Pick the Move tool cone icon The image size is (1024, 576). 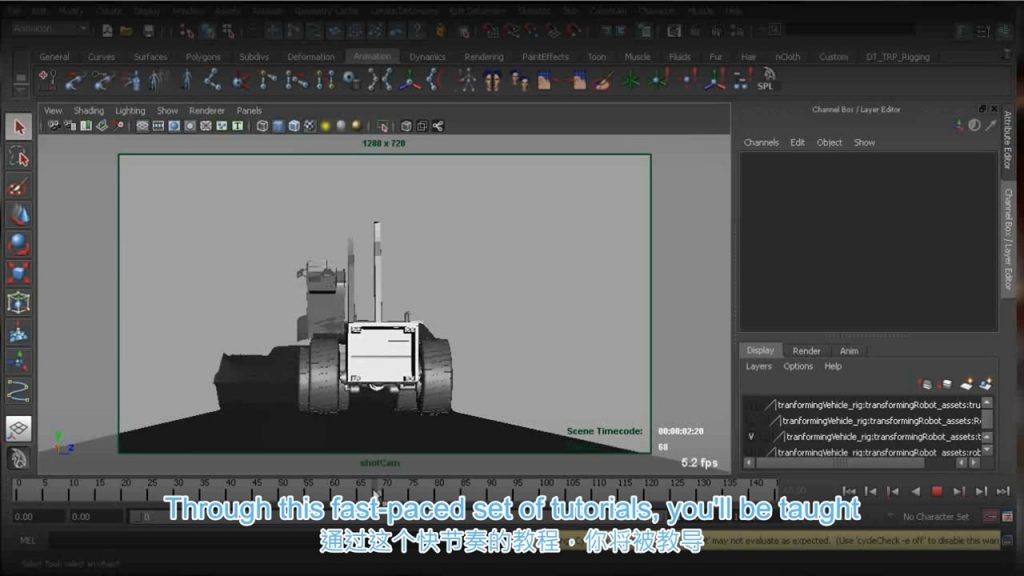(x=19, y=214)
